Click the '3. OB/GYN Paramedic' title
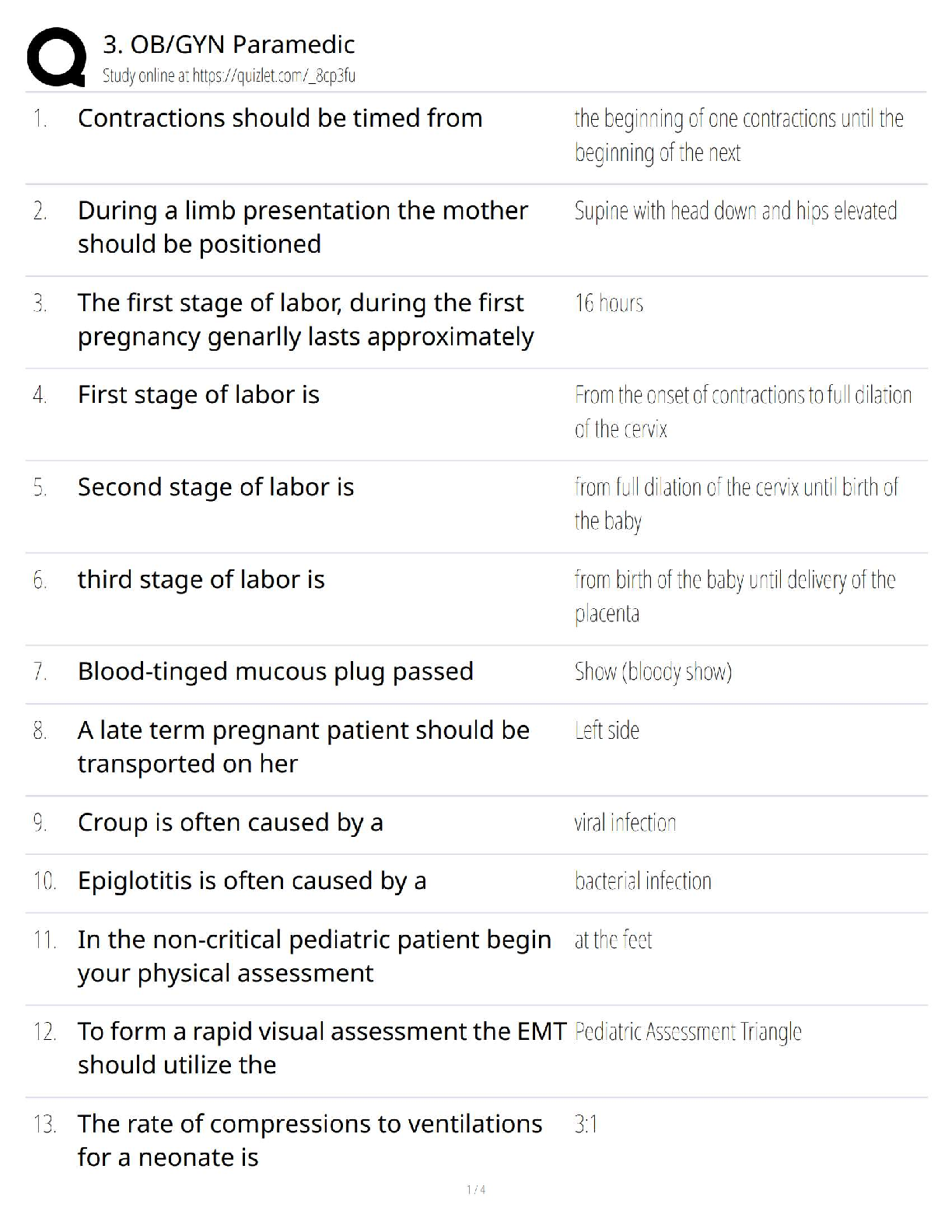This screenshot has width=952, height=1232. pos(229,44)
